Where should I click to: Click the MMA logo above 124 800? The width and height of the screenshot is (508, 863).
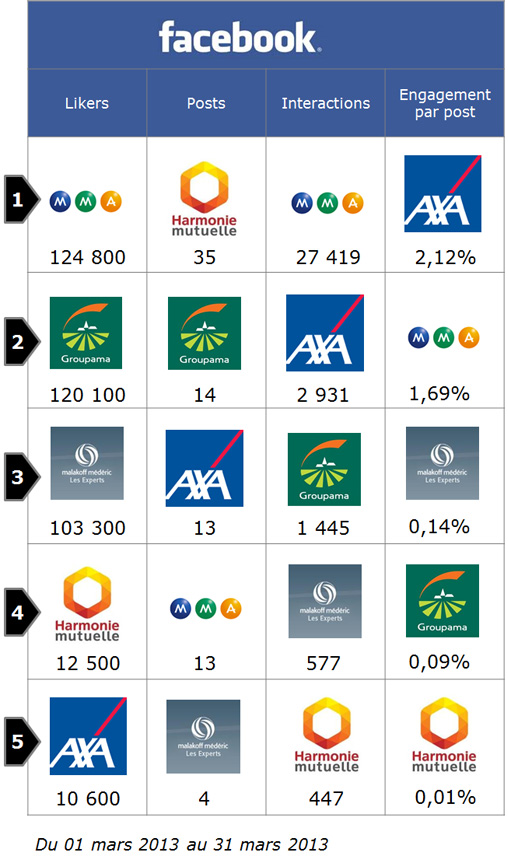coord(86,201)
